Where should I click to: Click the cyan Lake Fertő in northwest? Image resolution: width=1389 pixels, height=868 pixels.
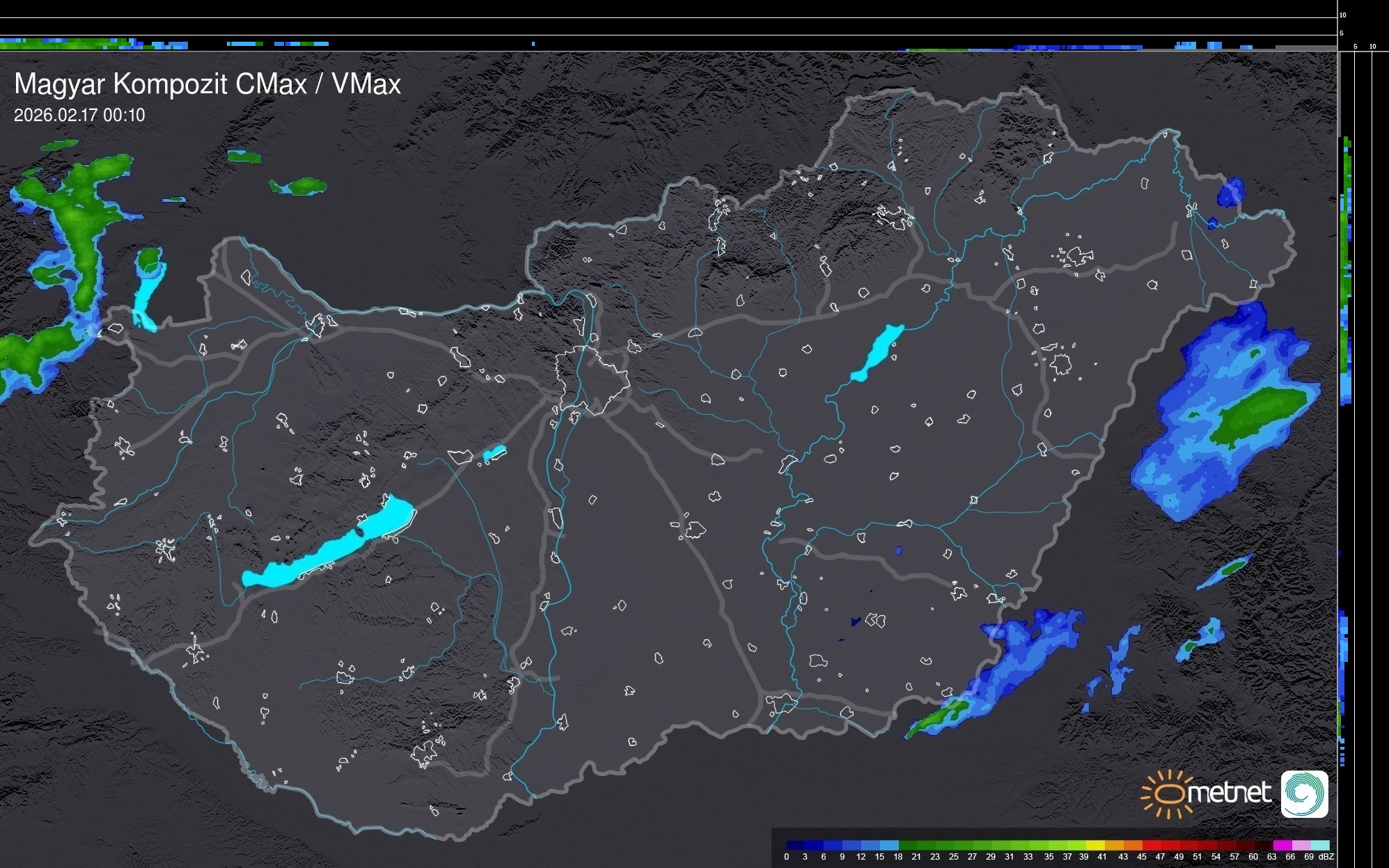[x=146, y=296]
